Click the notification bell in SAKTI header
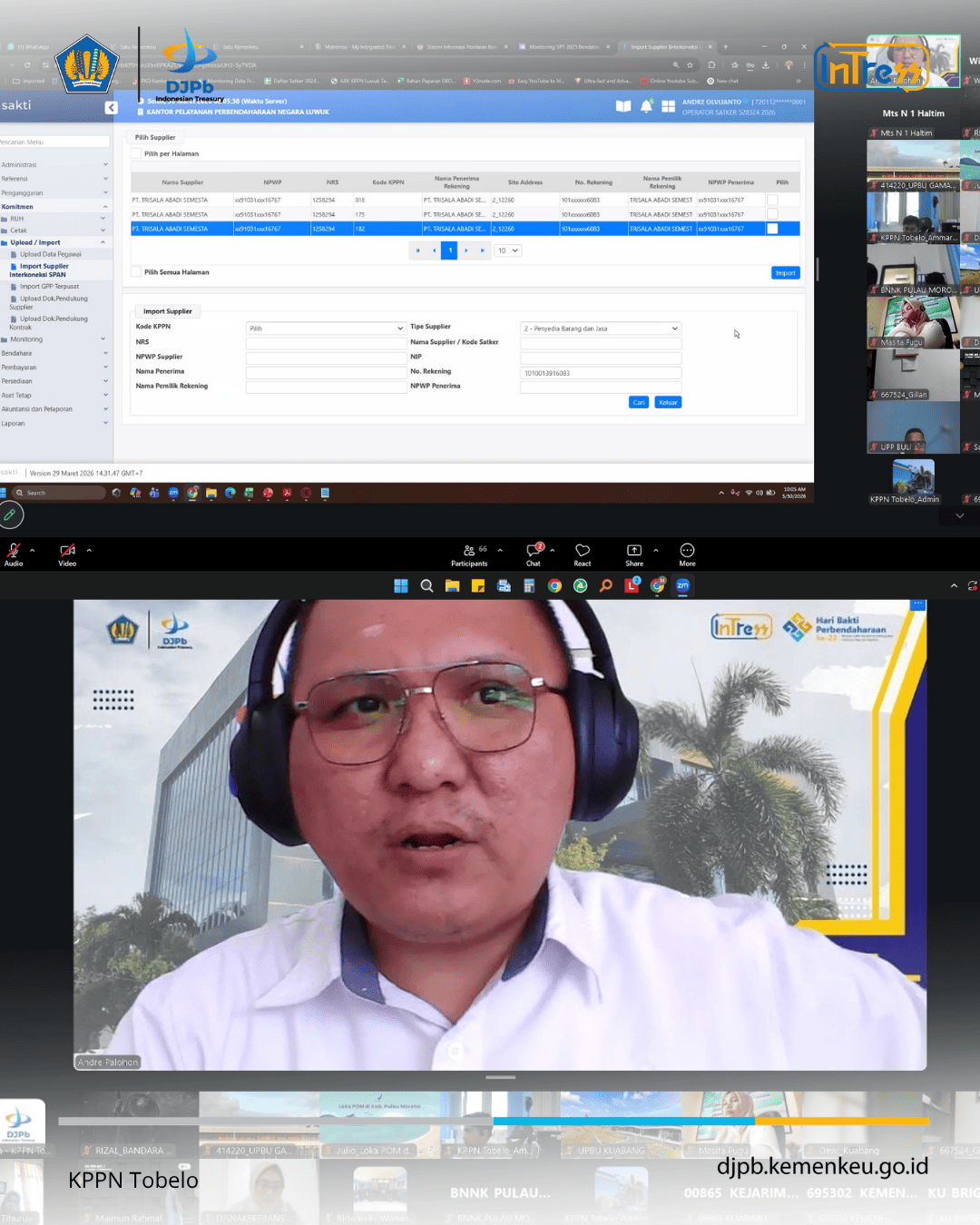This screenshot has height=1225, width=980. pos(646,106)
